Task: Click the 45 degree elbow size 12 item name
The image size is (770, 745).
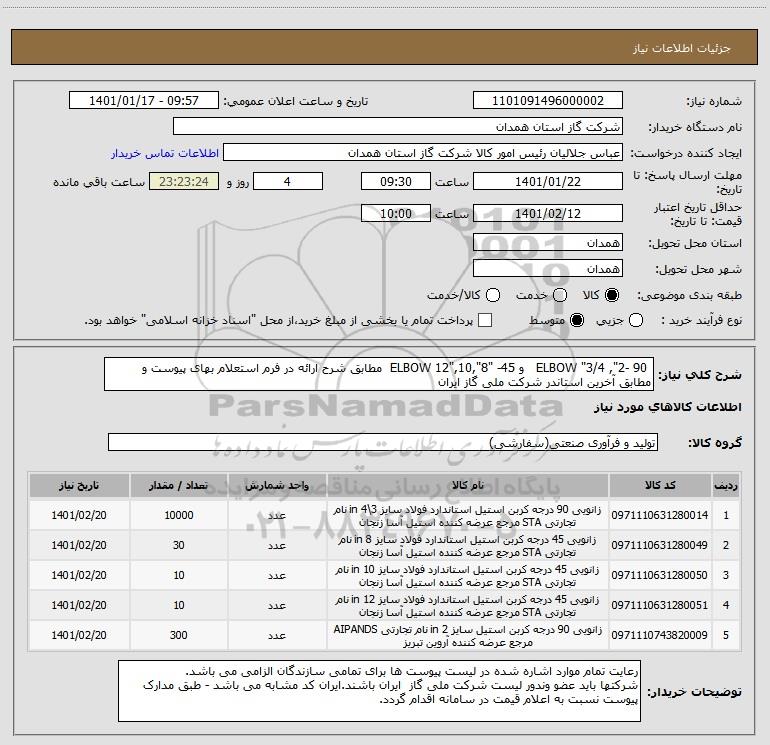Action: click(468, 606)
